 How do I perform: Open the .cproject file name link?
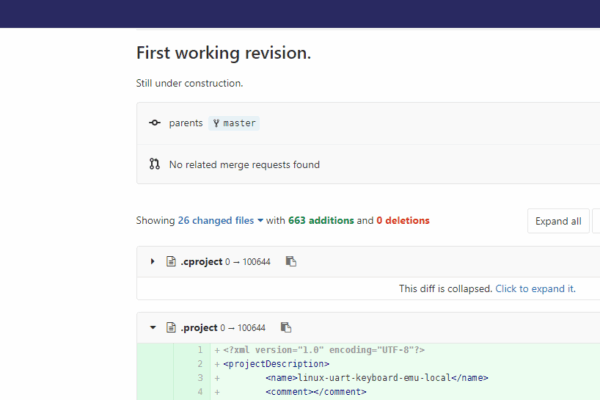[x=201, y=261]
